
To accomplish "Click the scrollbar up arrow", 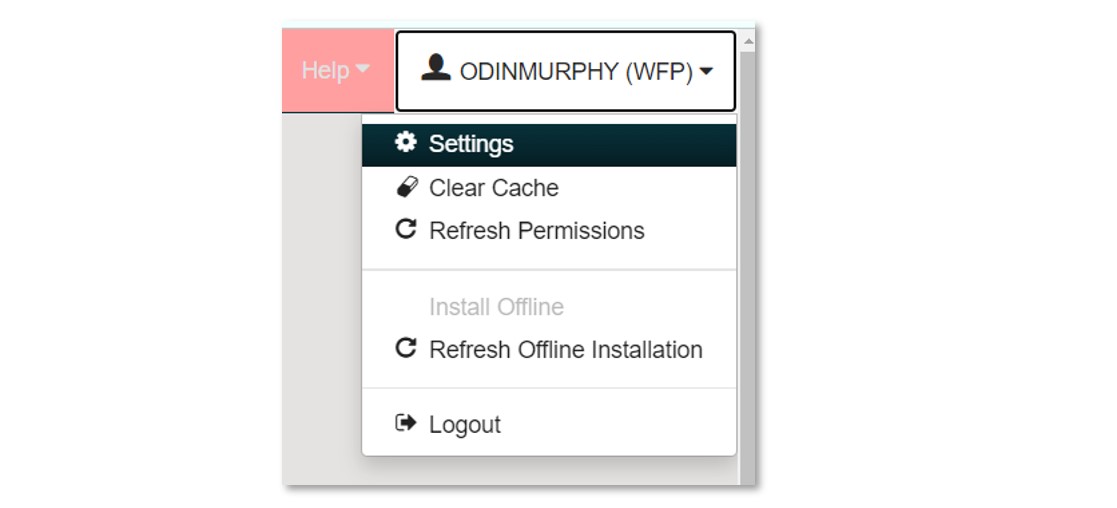I will pyautogui.click(x=747, y=41).
